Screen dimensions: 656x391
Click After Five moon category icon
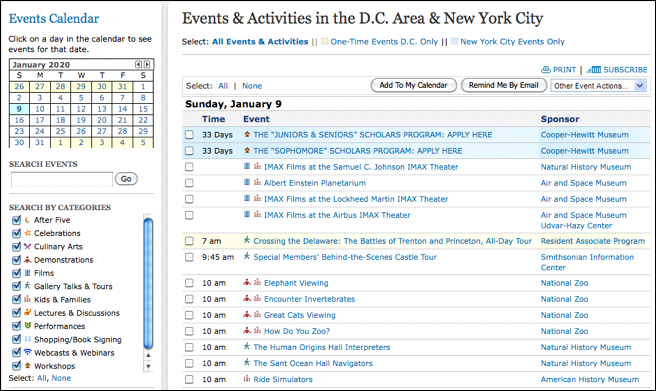point(28,220)
